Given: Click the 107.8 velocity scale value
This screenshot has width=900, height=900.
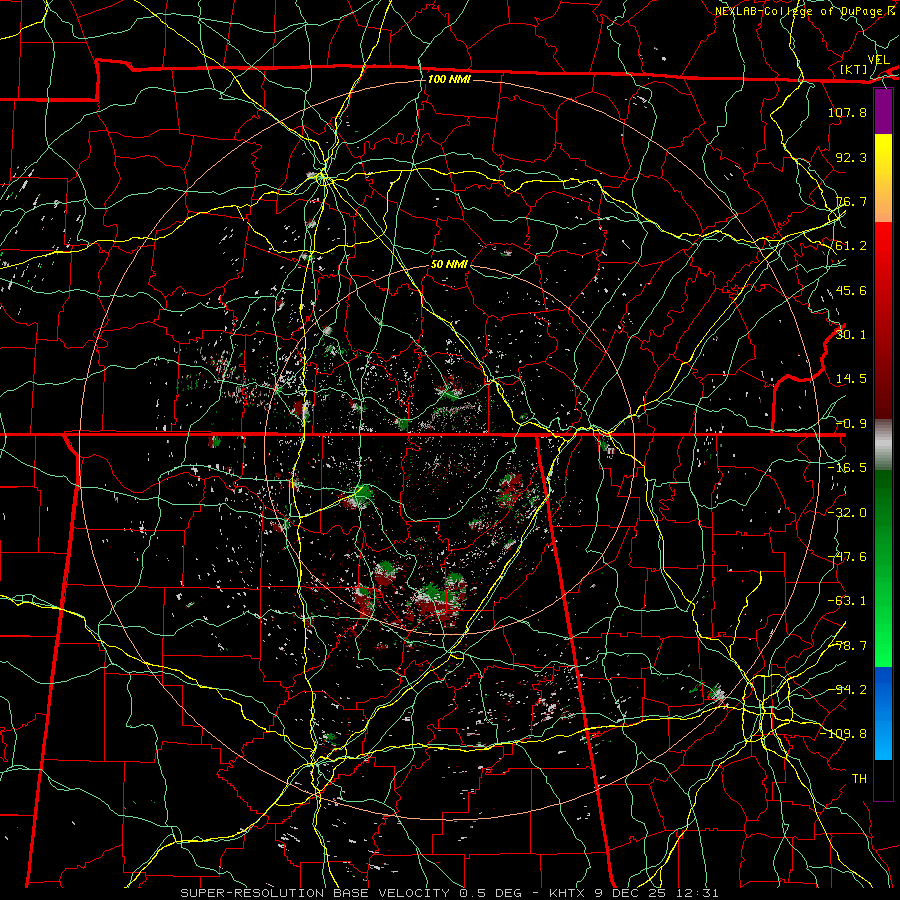Looking at the screenshot, I should tap(847, 112).
